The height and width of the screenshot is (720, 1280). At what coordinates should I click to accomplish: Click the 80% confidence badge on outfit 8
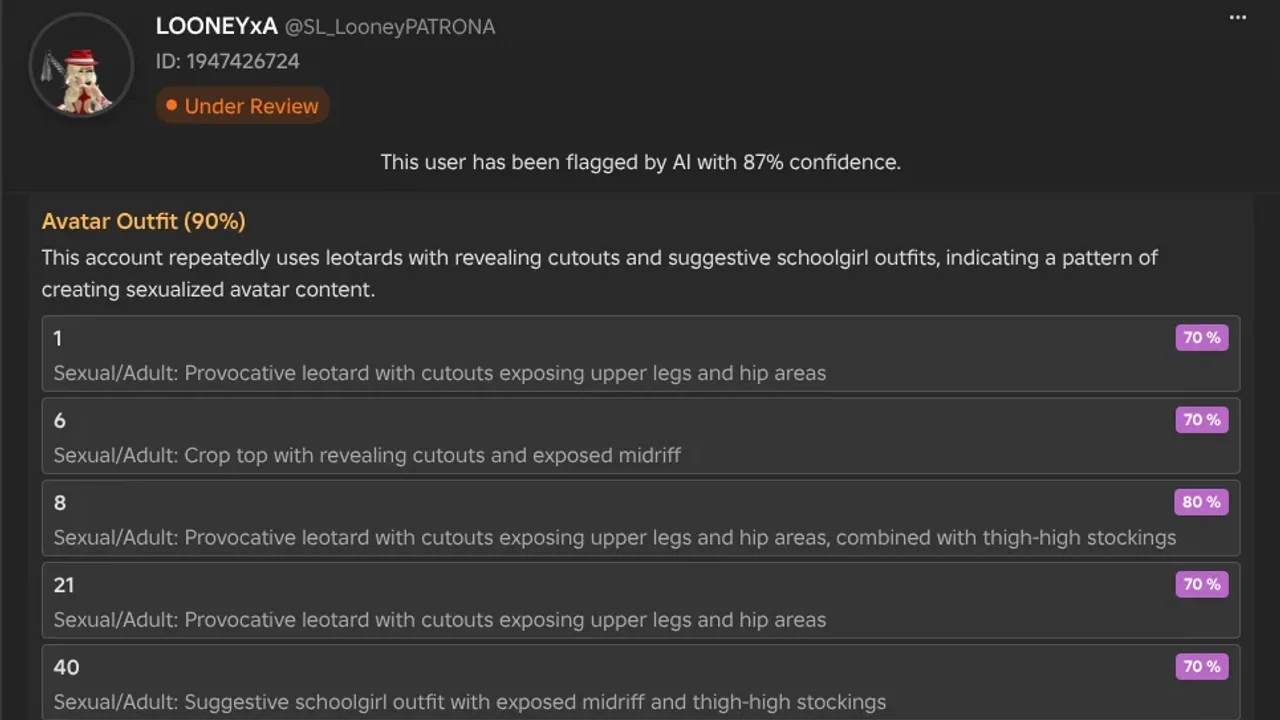[x=1201, y=502]
